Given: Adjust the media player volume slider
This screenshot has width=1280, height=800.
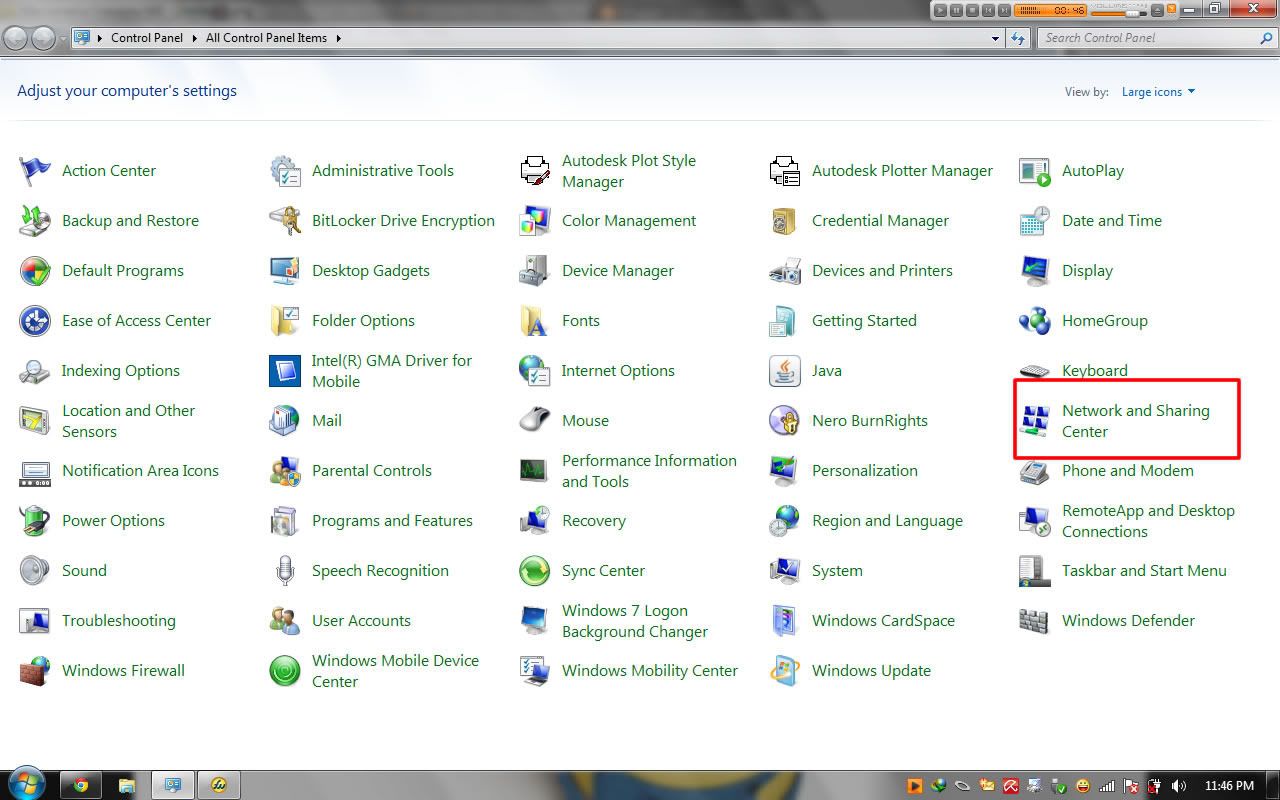Looking at the screenshot, I should (1133, 12).
